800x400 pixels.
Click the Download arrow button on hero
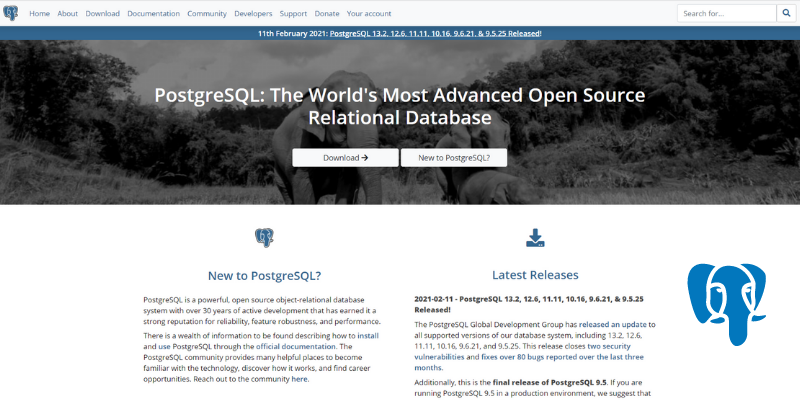[345, 158]
